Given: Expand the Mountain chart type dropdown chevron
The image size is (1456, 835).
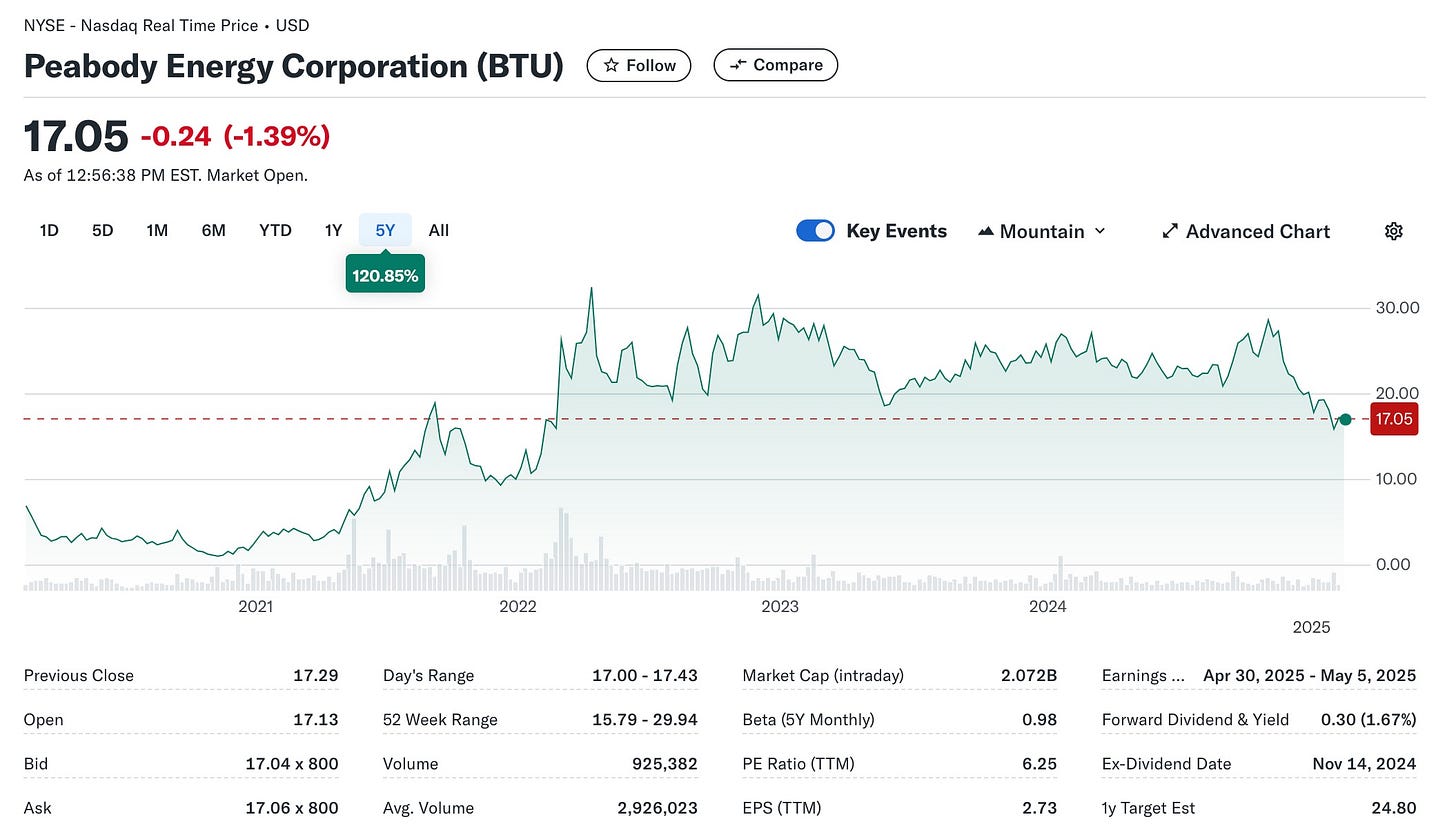Looking at the screenshot, I should click(x=1100, y=231).
